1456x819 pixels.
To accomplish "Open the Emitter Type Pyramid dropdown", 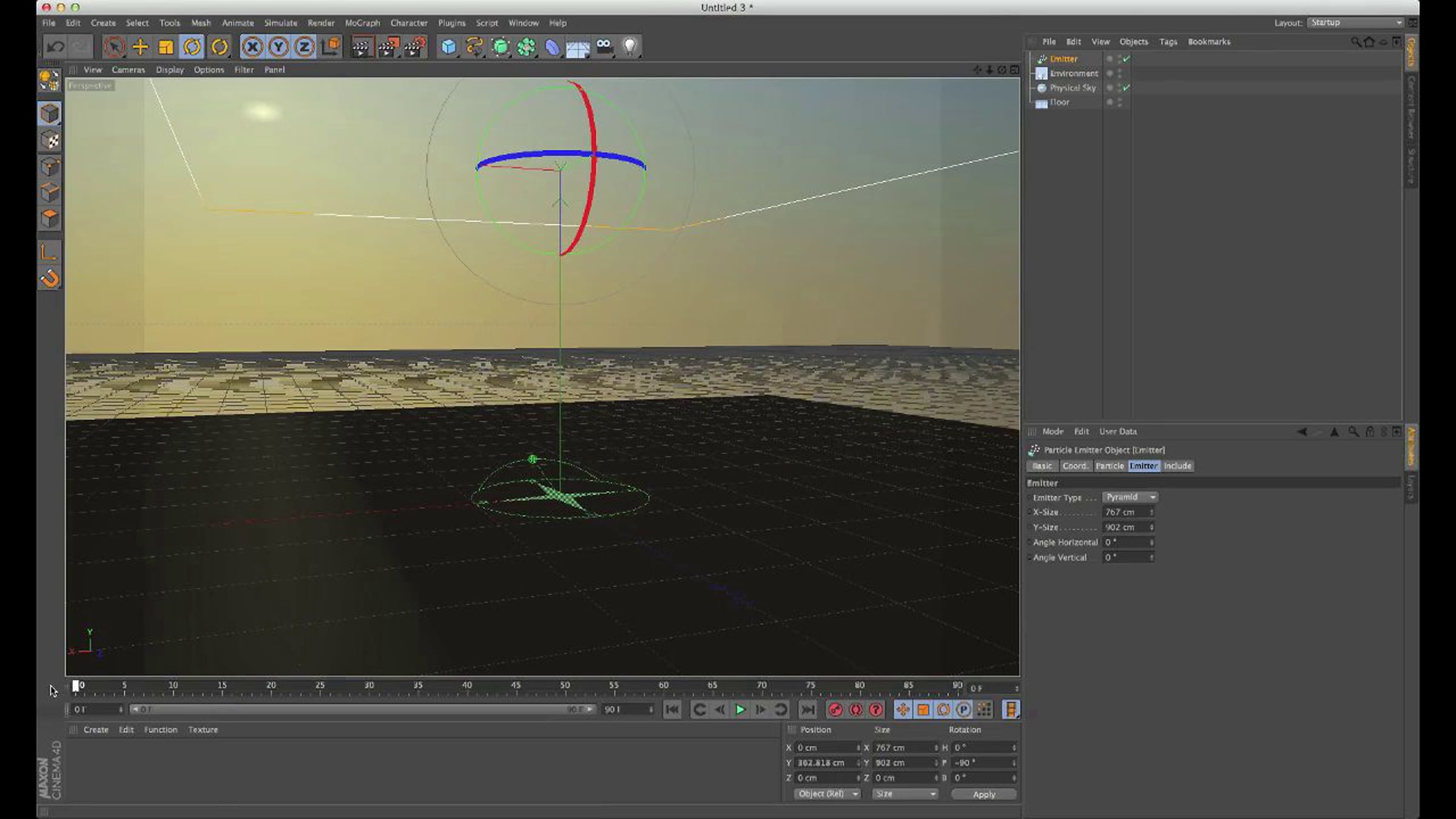I will pos(1130,497).
